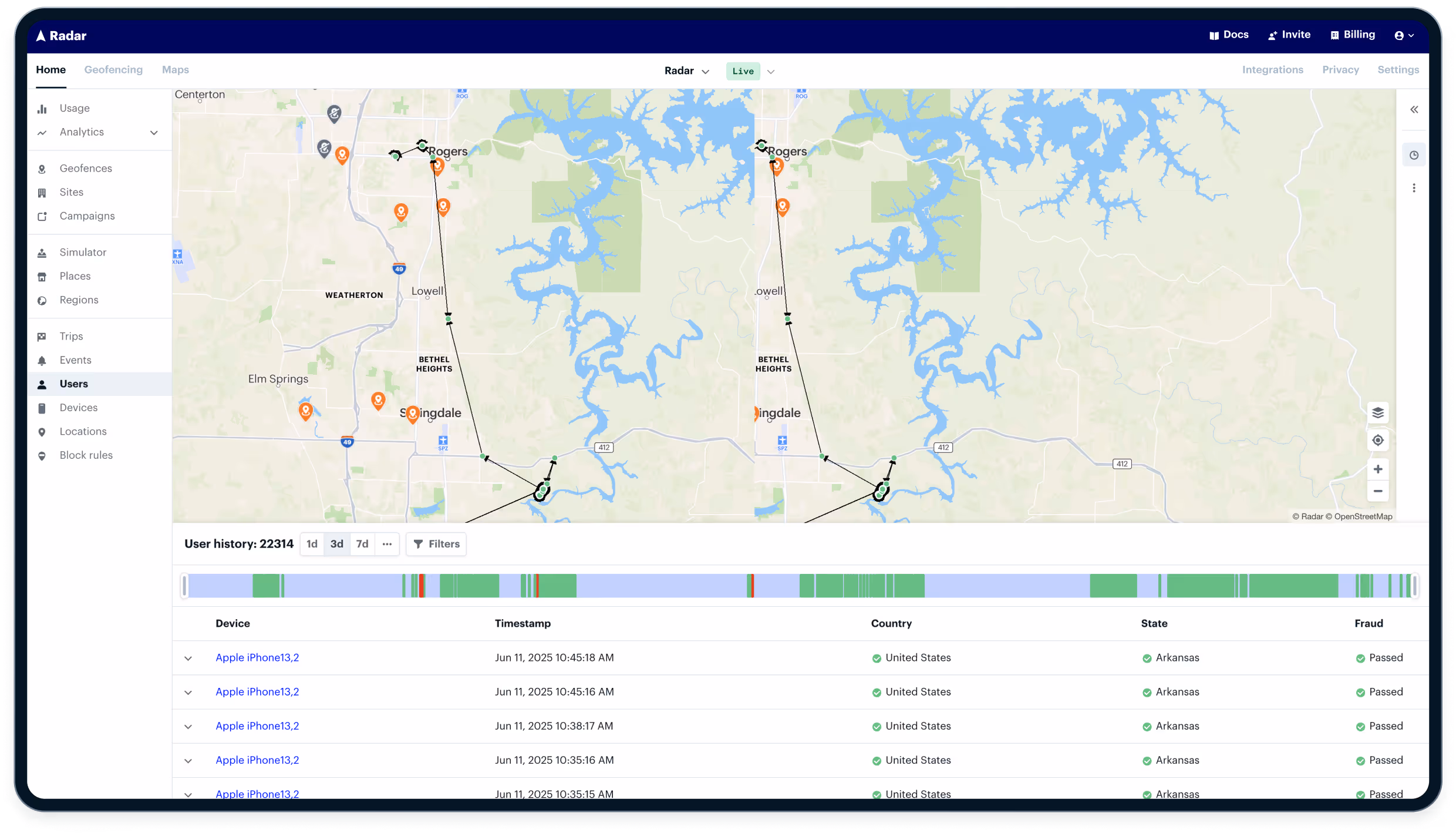Go to Integrations
The width and height of the screenshot is (1456, 833).
[x=1272, y=69]
